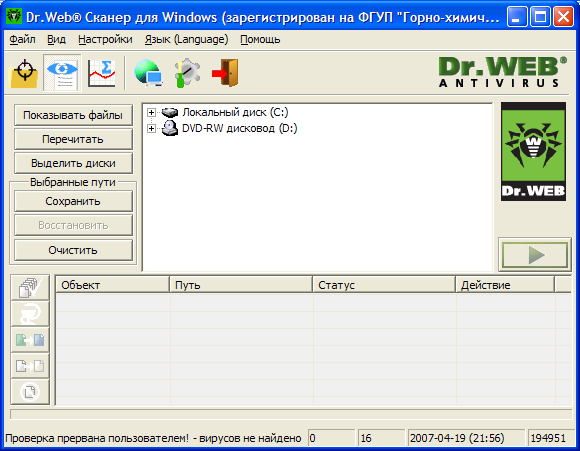The height and width of the screenshot is (451, 580).
Task: Click the status bar date 2007-04-19 (21:56)
Action: click(x=466, y=438)
